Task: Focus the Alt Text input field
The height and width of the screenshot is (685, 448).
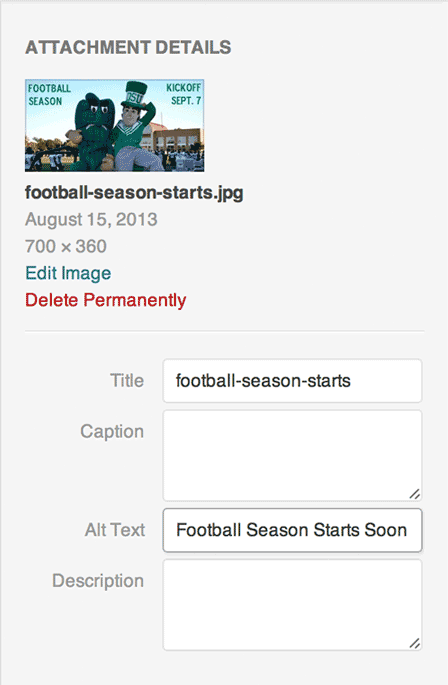Action: [x=292, y=530]
